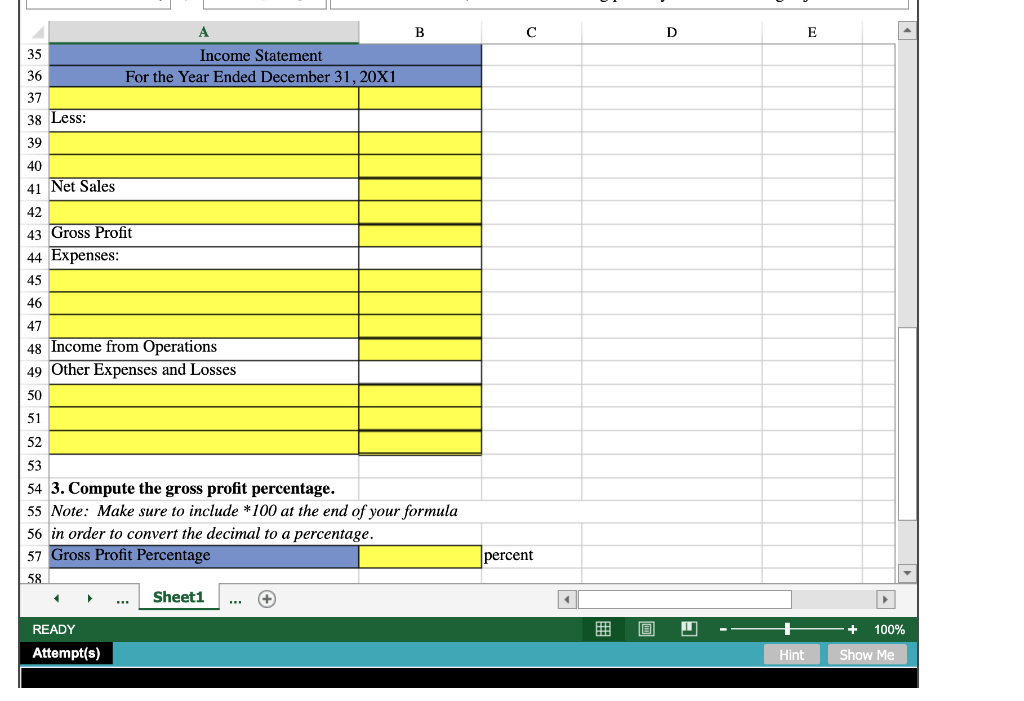Click the Show Me button
The image size is (1024, 701).
[867, 654]
